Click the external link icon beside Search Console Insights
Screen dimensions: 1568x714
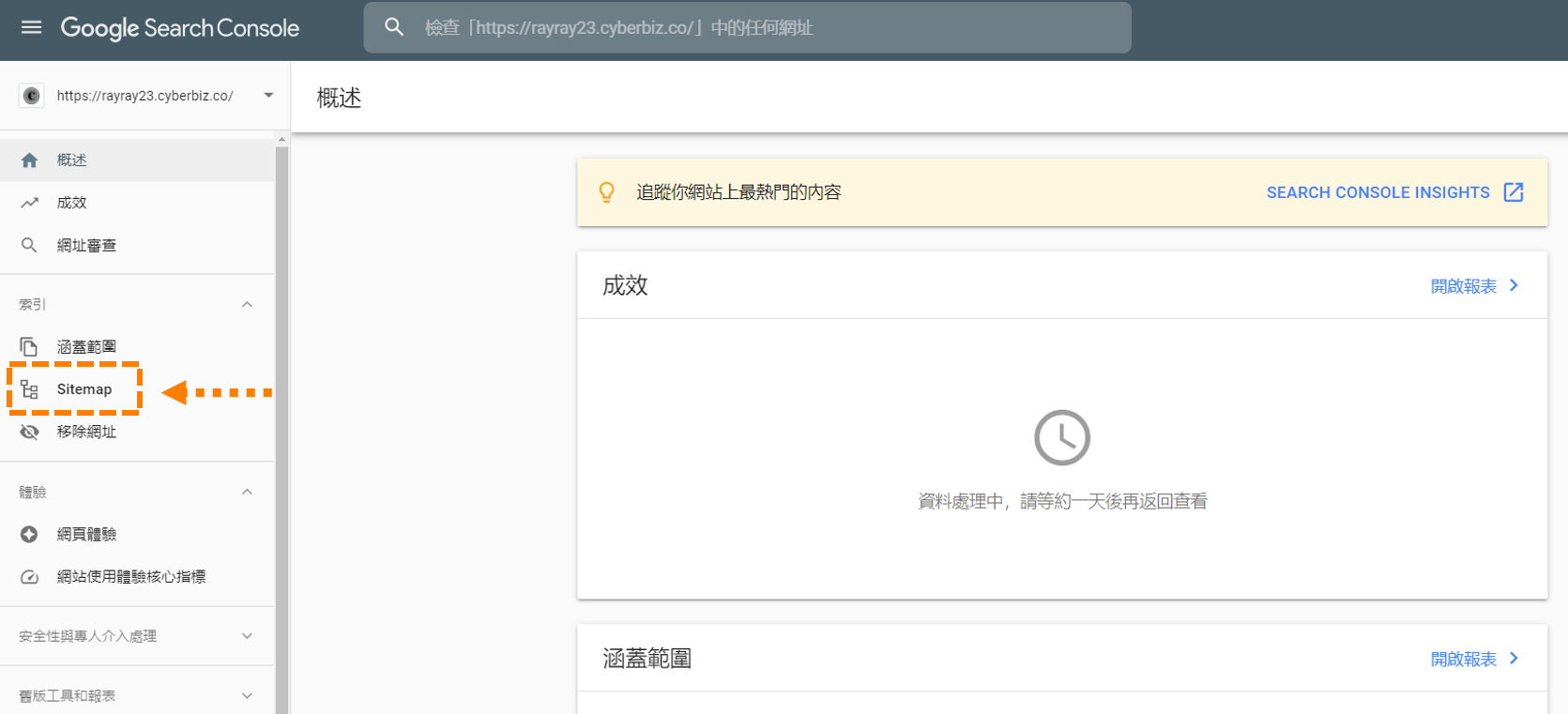pyautogui.click(x=1514, y=192)
